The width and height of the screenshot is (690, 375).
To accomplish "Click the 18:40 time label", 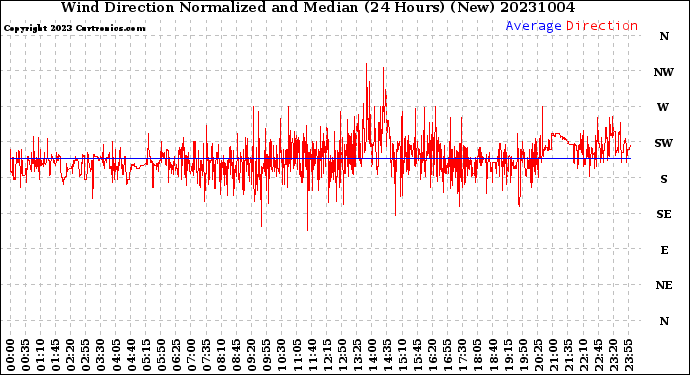I will [492, 356].
